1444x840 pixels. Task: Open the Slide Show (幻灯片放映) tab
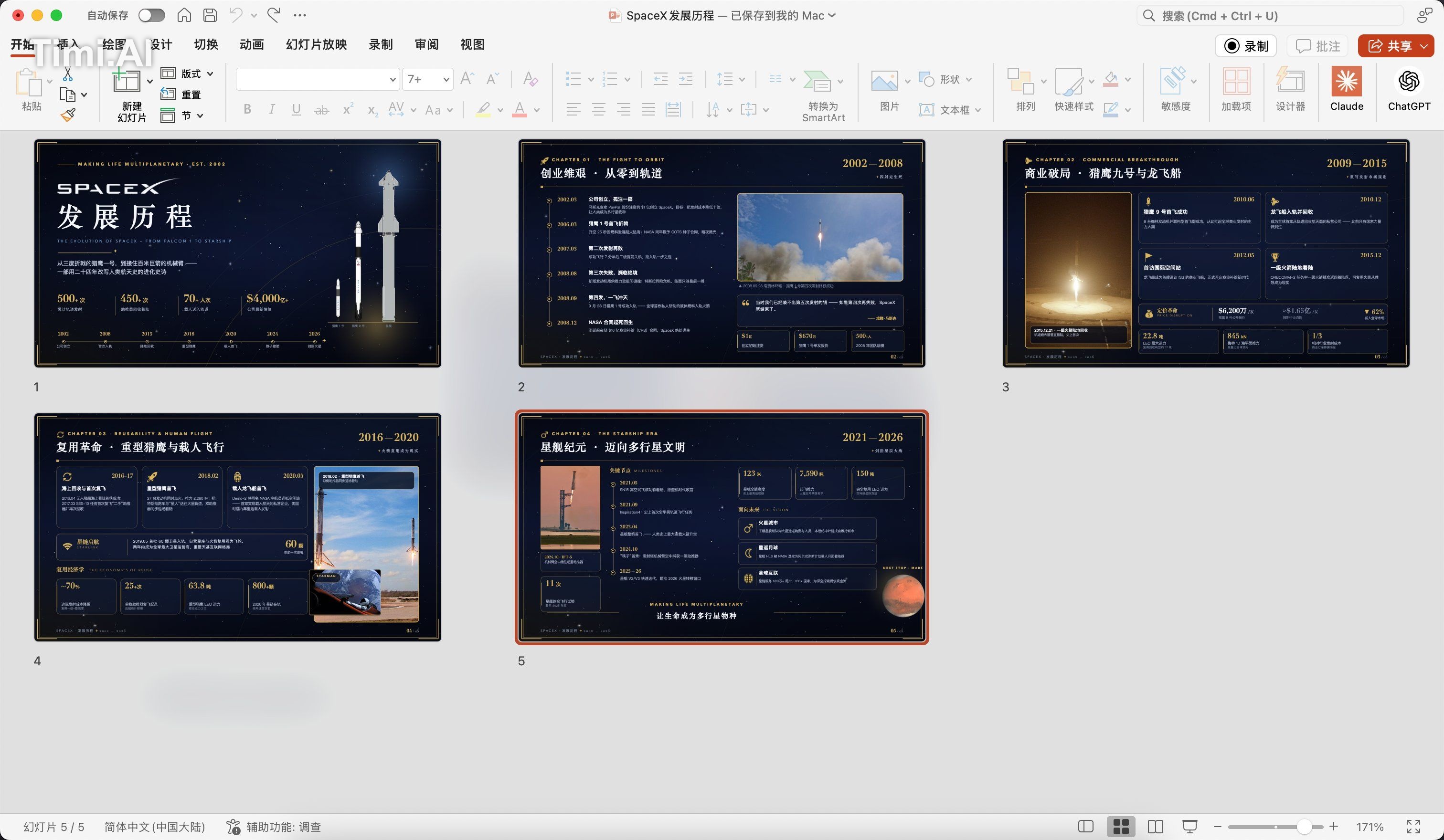tap(316, 44)
